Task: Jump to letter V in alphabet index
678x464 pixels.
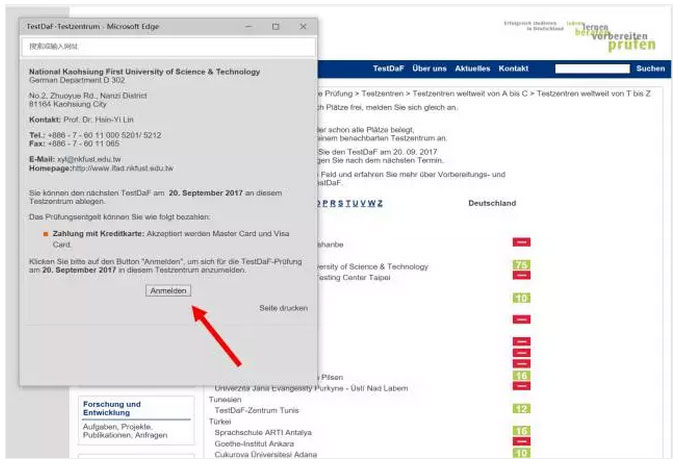Action: pos(363,203)
